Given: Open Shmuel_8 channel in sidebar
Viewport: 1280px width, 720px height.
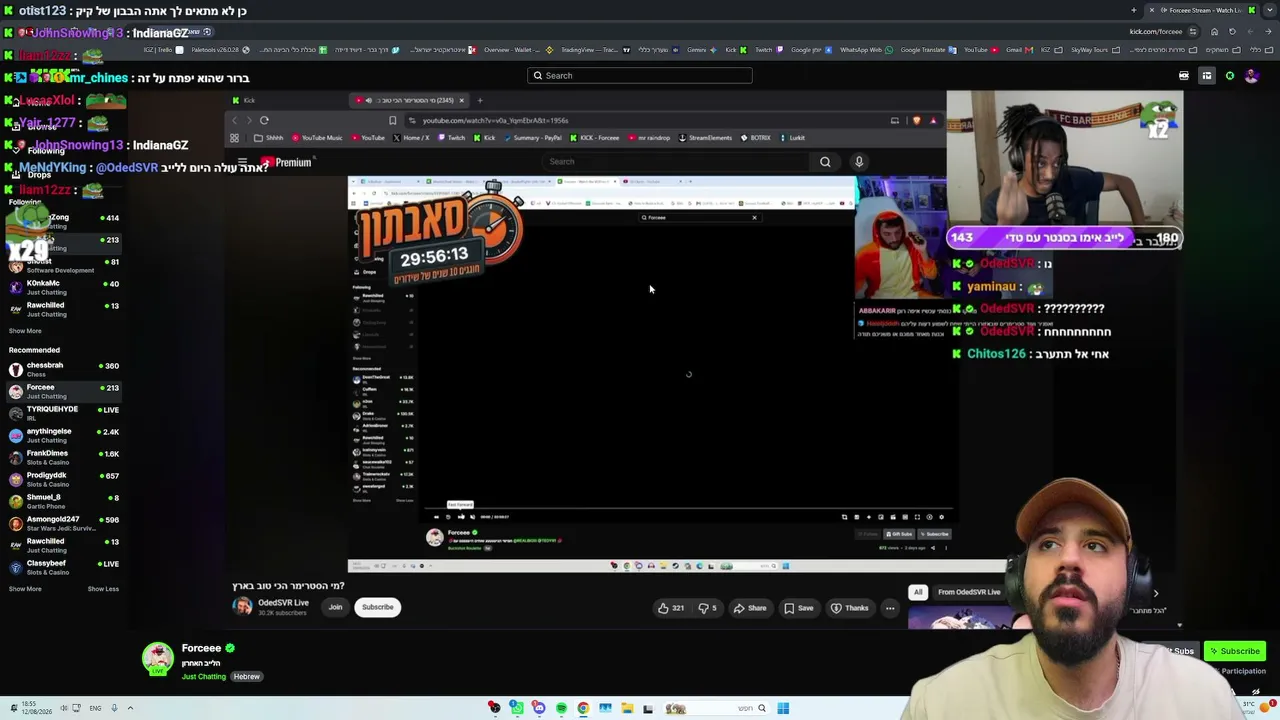Looking at the screenshot, I should coord(63,501).
